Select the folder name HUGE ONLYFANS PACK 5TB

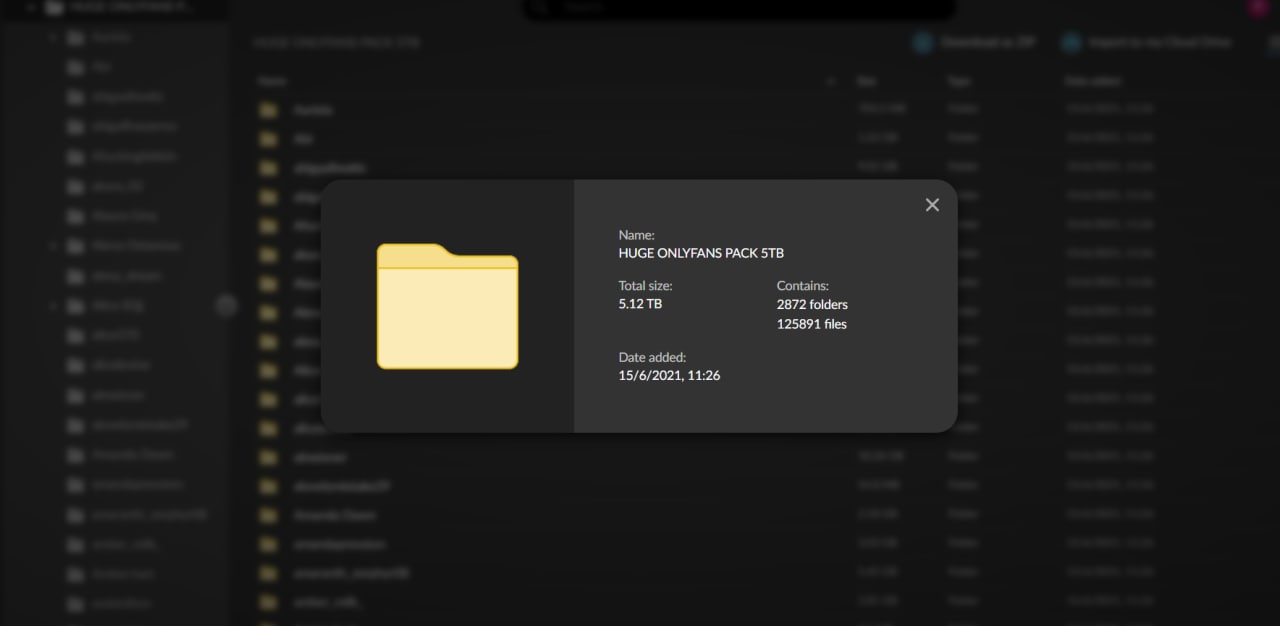click(701, 253)
